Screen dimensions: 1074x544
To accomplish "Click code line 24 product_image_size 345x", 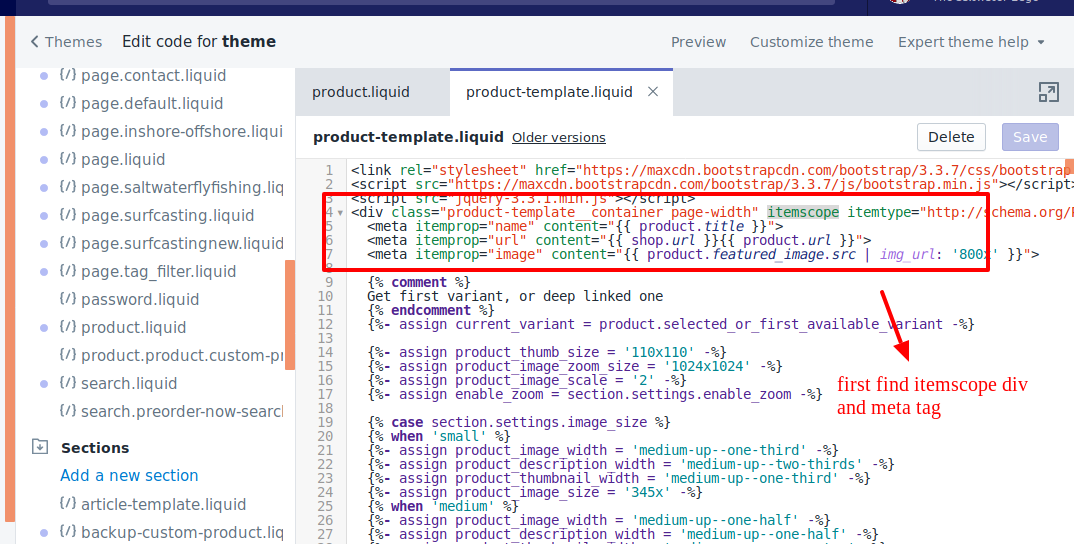I will point(535,492).
